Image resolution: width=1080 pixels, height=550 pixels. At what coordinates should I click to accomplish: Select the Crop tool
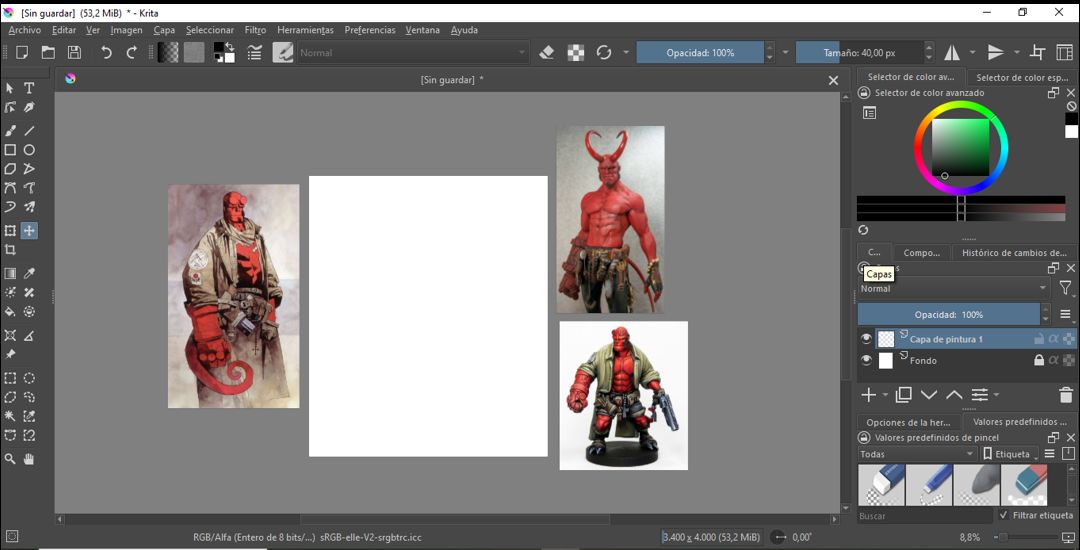pyautogui.click(x=10, y=250)
